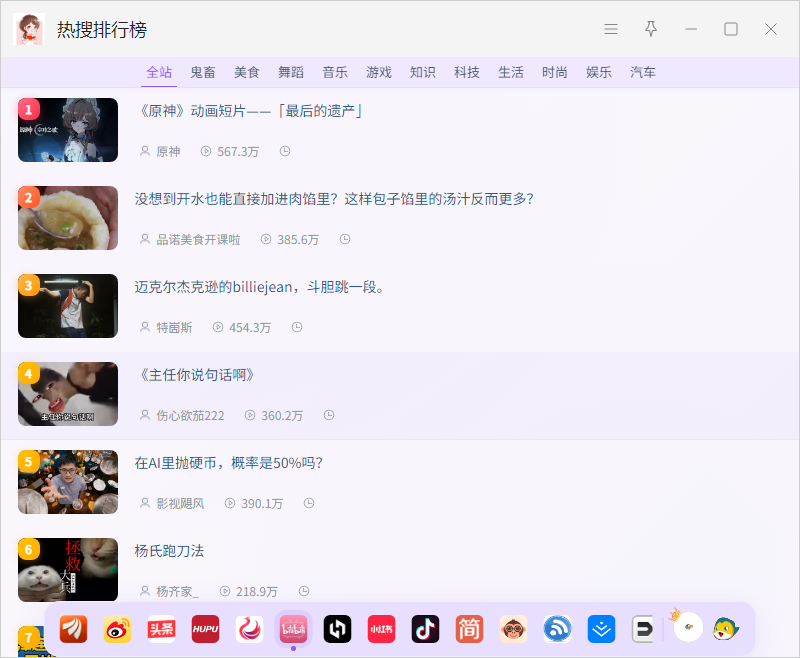Open thumbnail of rank 3 billiejean video
This screenshot has width=800, height=658.
(68, 306)
